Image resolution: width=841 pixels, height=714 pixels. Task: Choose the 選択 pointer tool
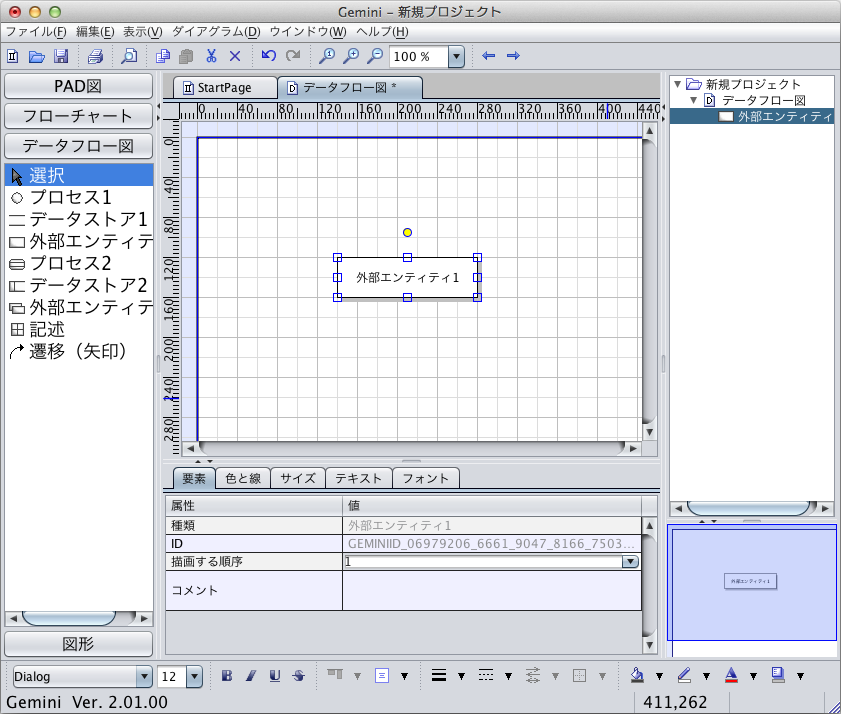pos(79,175)
